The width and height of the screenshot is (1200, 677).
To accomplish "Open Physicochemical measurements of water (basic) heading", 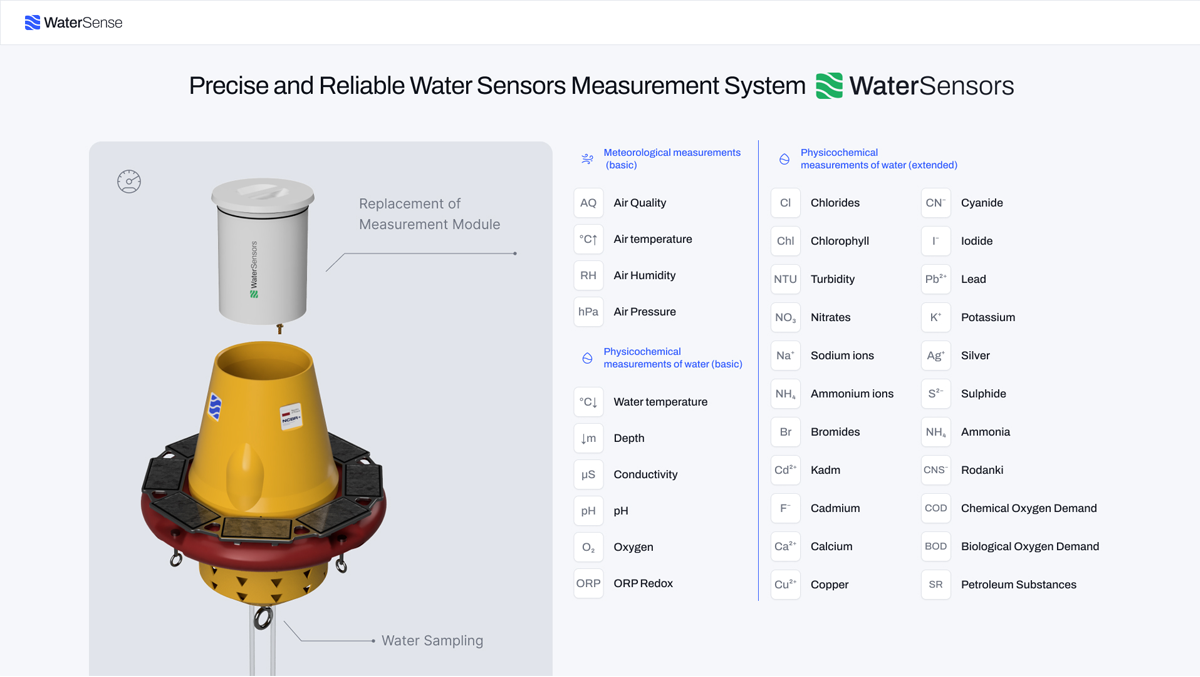I will click(x=672, y=358).
